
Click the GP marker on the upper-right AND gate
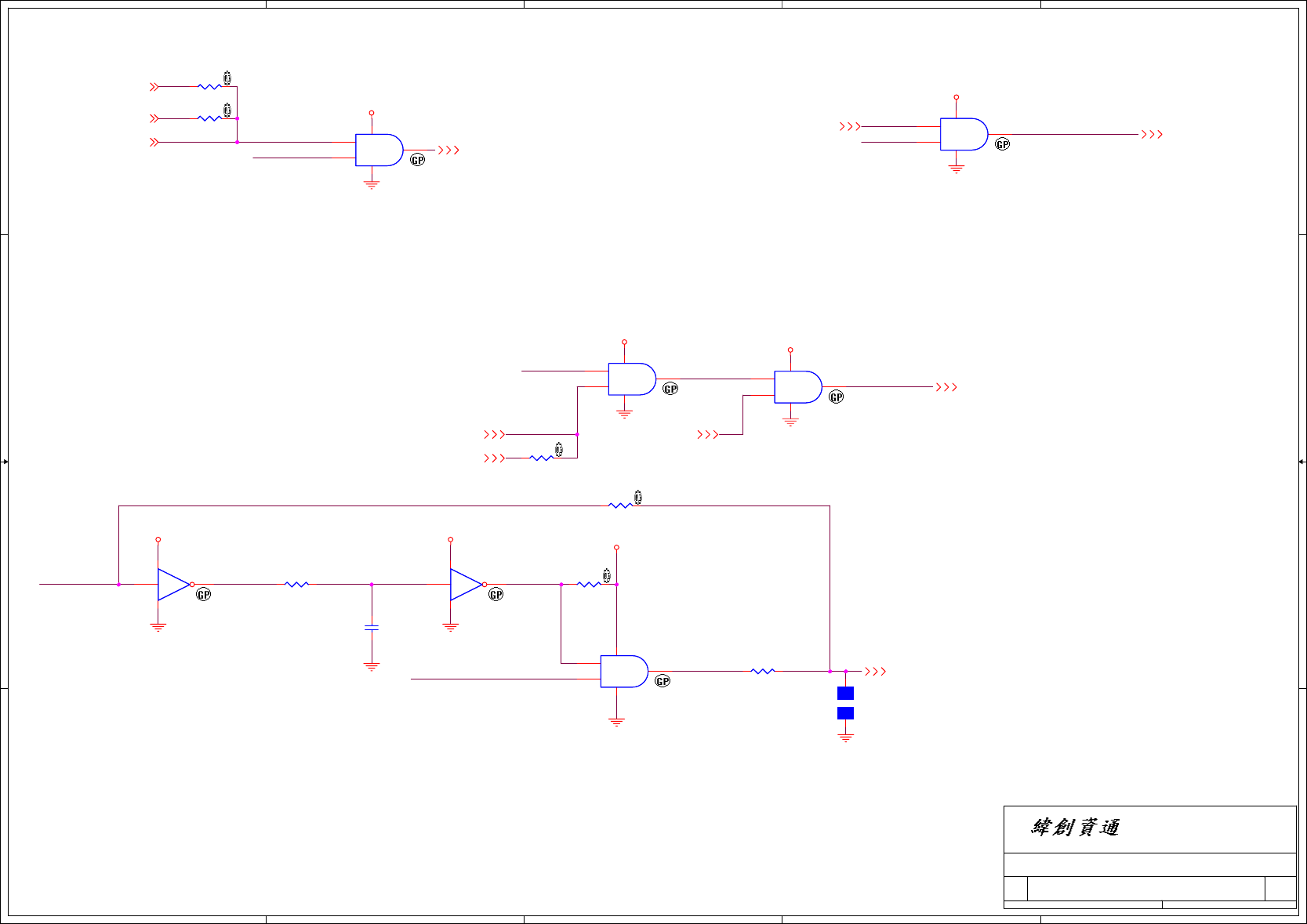click(x=1002, y=144)
